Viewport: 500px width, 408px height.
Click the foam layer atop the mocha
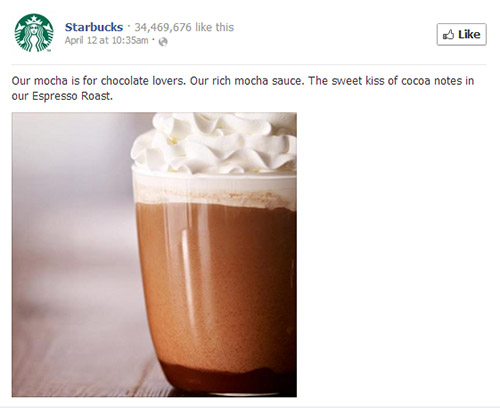point(215,192)
